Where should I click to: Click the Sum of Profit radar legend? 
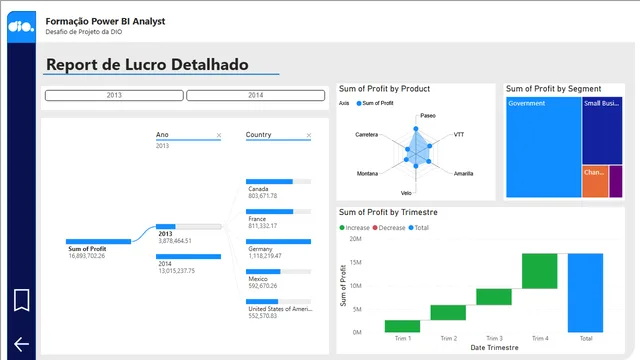(375, 103)
